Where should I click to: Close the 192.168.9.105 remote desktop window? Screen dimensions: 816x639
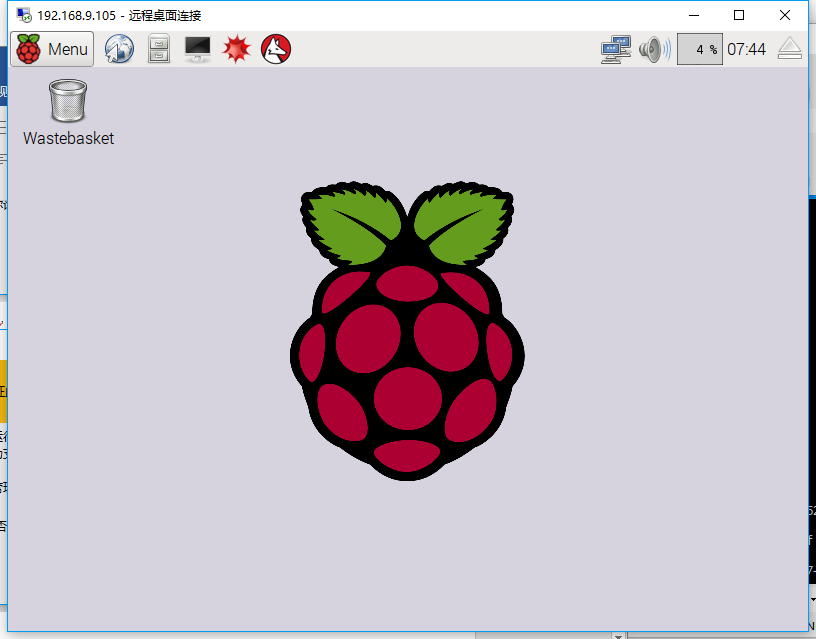pos(785,15)
